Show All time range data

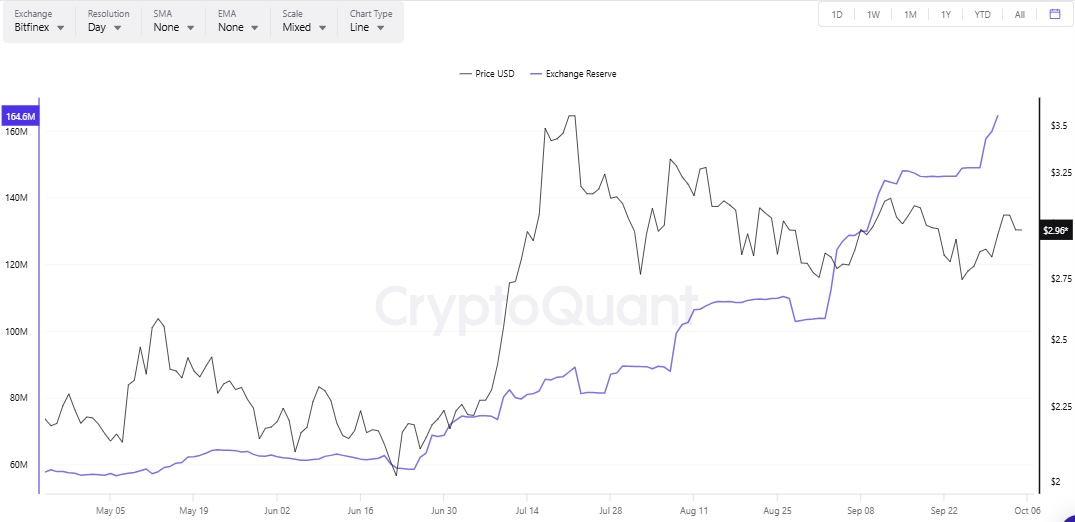point(1019,14)
